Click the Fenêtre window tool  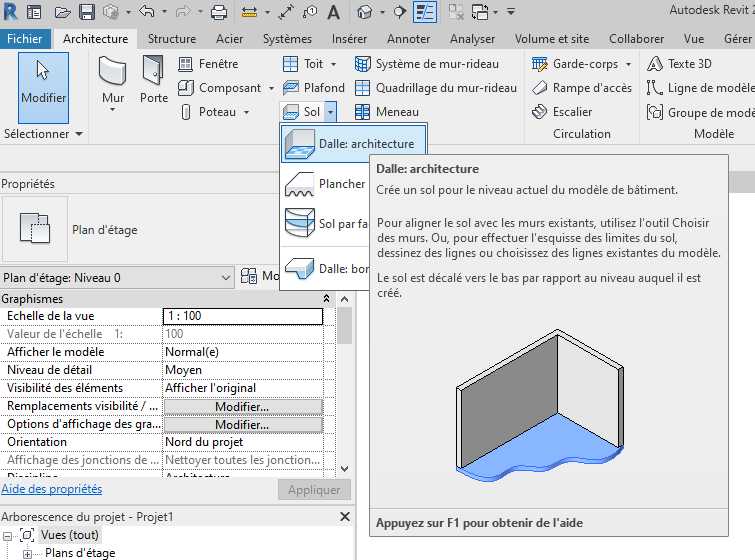click(208, 64)
